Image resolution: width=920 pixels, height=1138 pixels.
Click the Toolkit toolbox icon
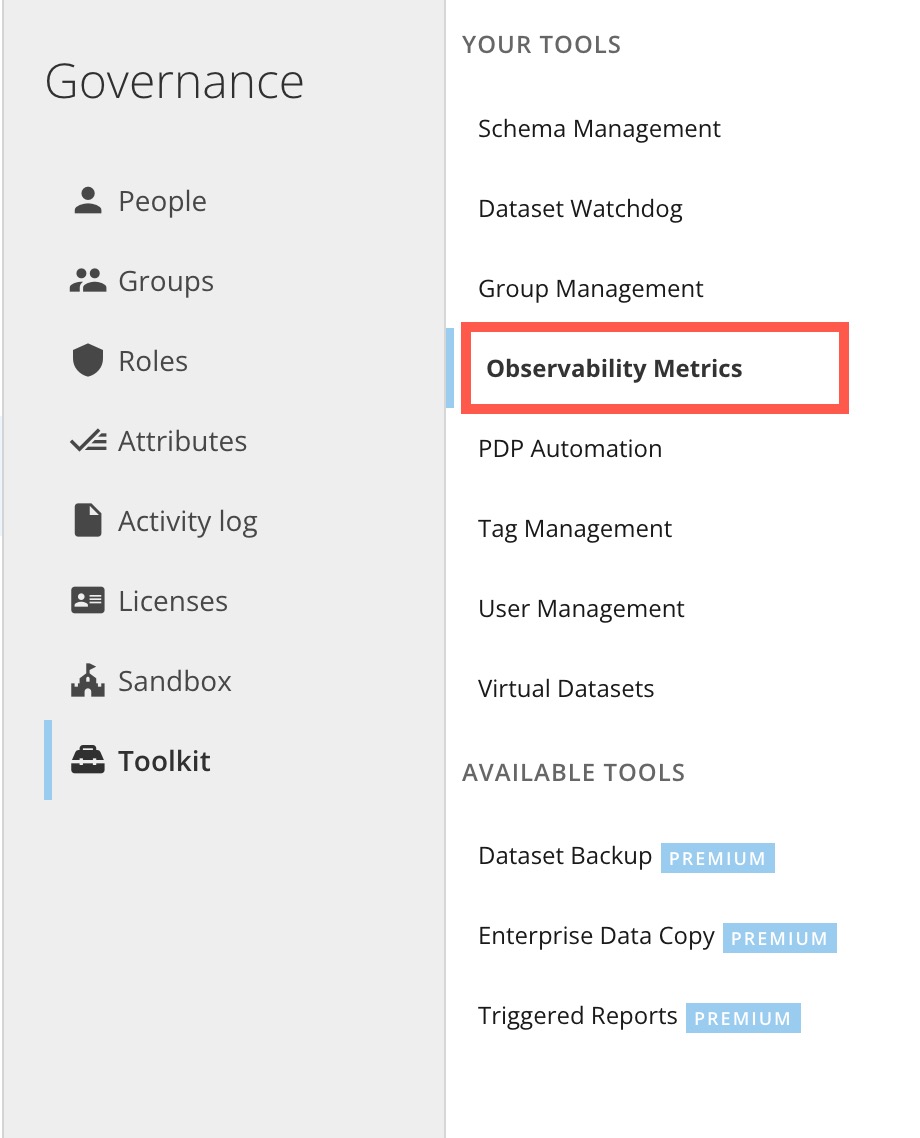tap(88, 761)
